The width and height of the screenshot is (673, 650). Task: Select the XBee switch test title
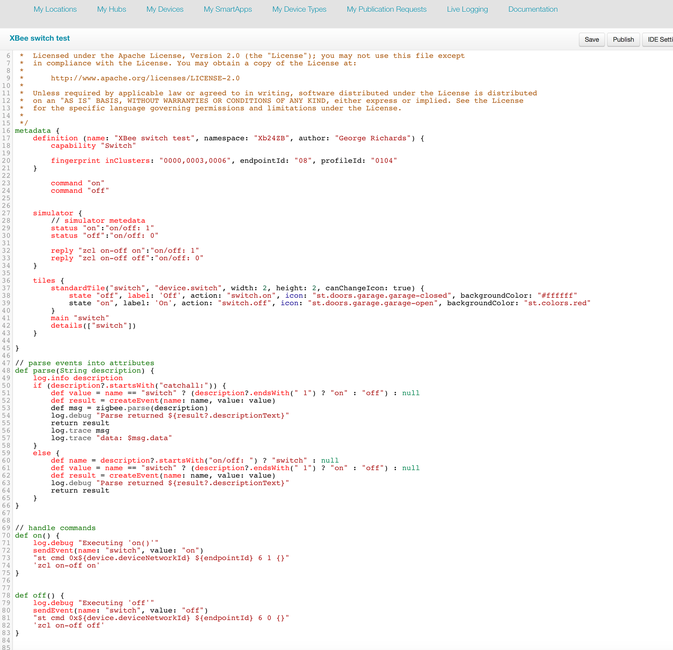coord(40,38)
